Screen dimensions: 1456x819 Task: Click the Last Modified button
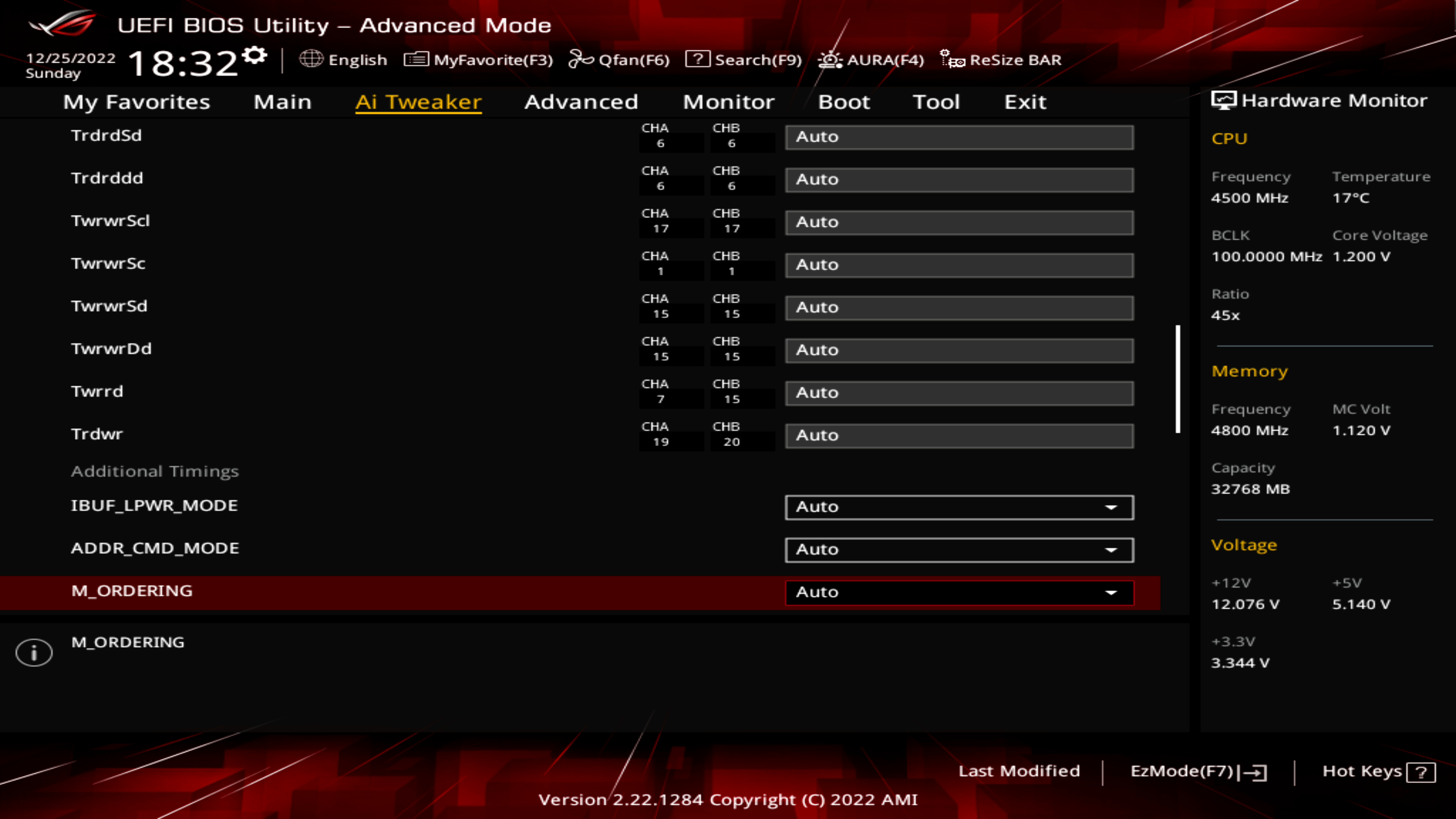point(1019,771)
